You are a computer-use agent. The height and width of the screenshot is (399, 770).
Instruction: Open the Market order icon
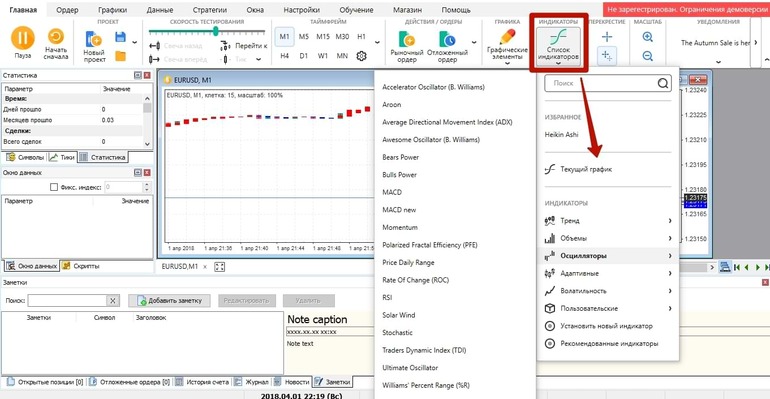point(407,39)
